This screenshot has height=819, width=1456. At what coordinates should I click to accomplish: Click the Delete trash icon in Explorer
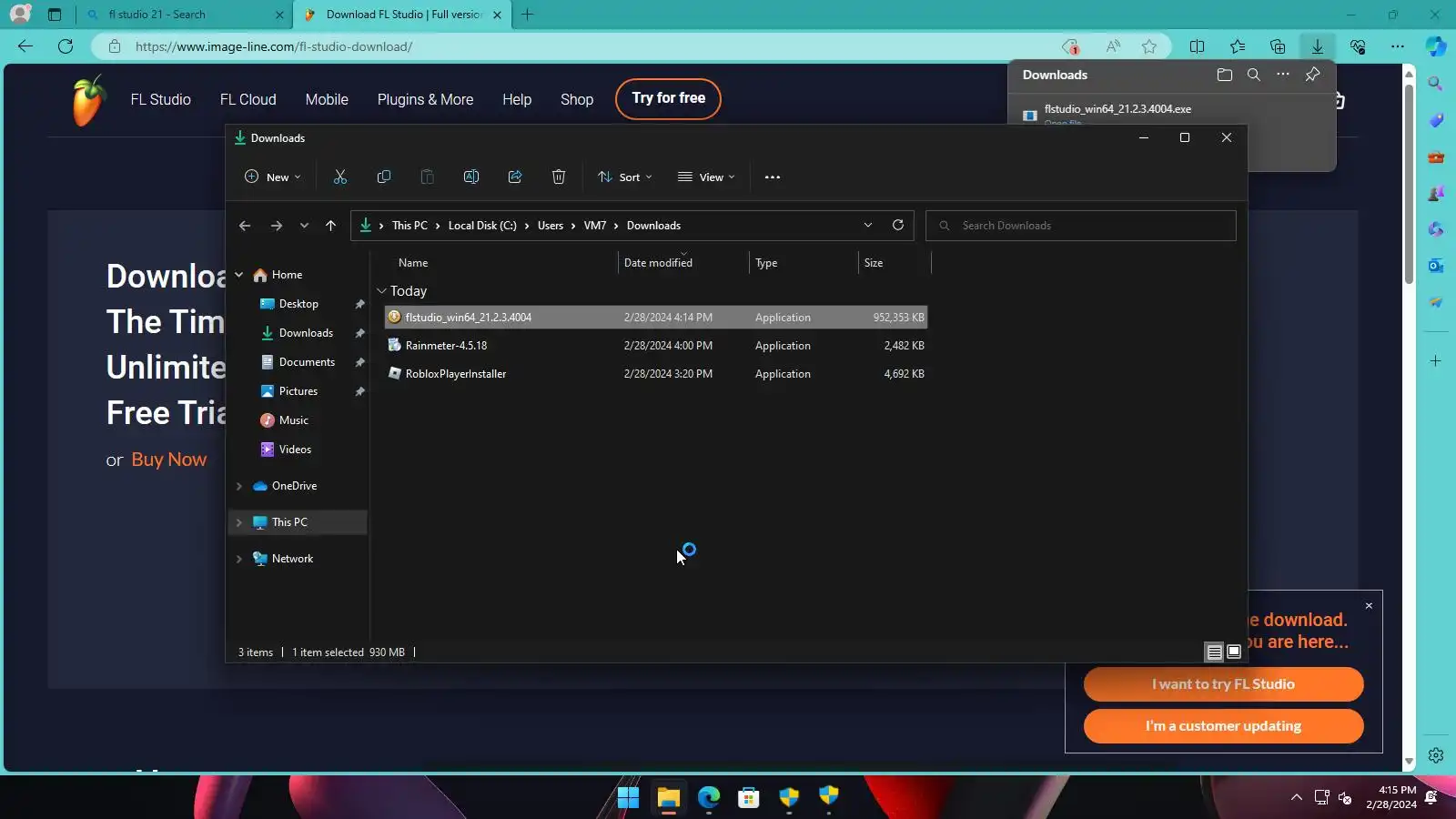(x=559, y=177)
